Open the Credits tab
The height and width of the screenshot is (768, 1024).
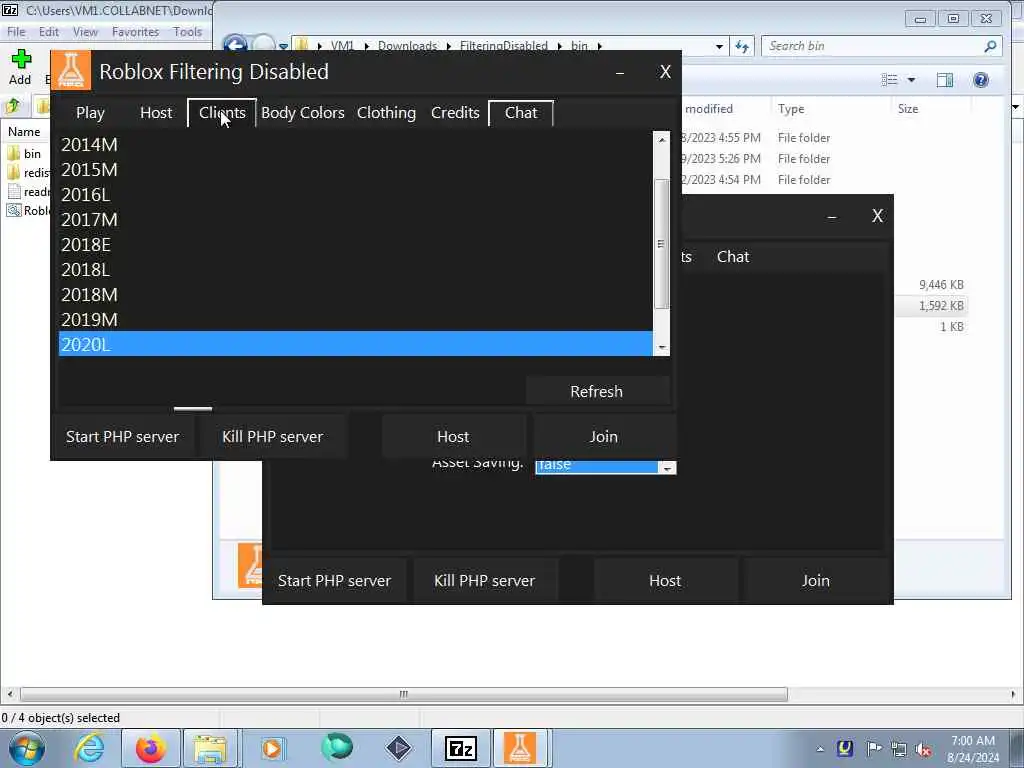coord(455,113)
